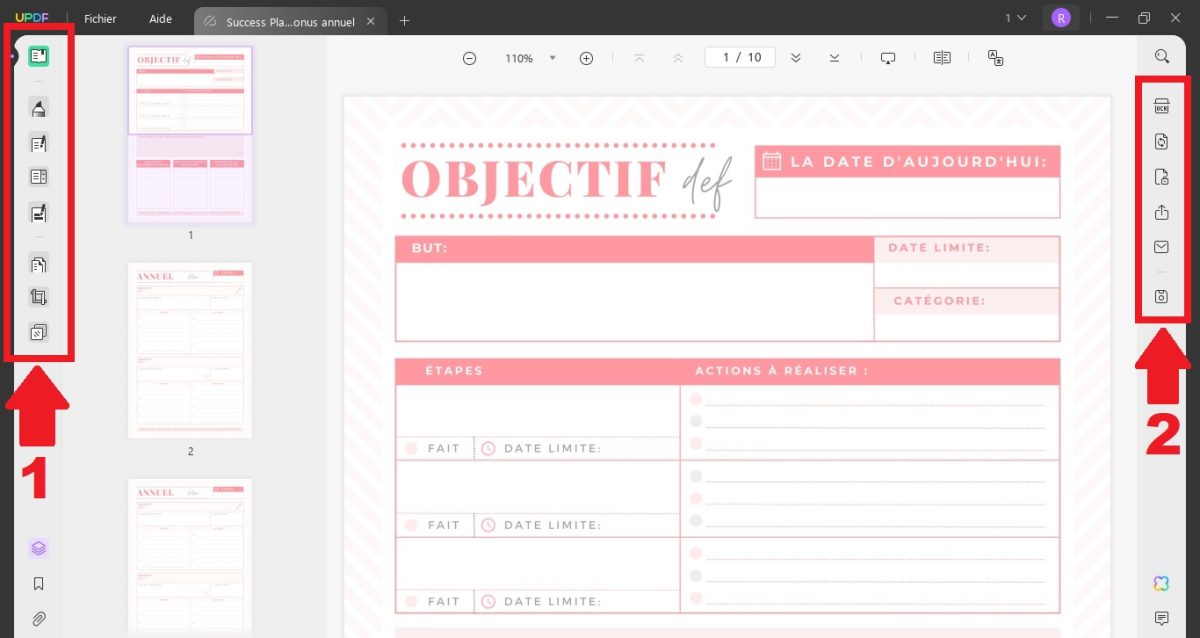Share the file via email icon
This screenshot has width=1200, height=638.
click(1161, 247)
